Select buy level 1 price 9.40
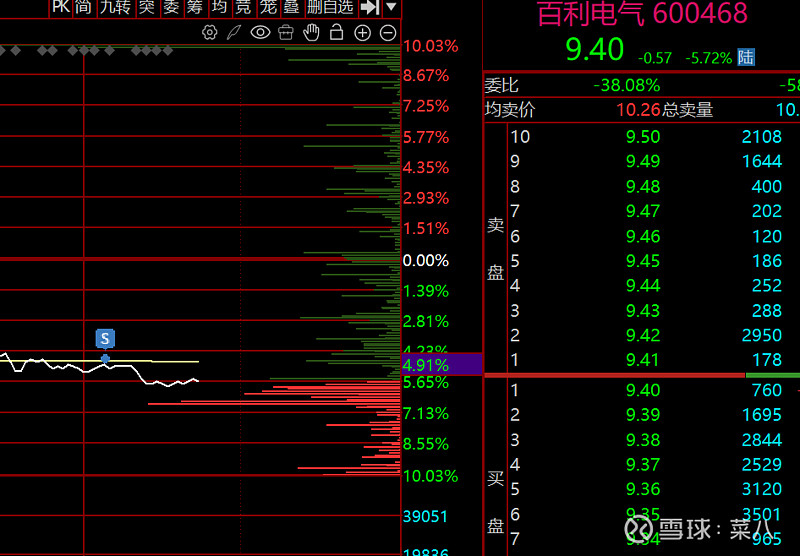This screenshot has width=800, height=556. click(x=643, y=390)
